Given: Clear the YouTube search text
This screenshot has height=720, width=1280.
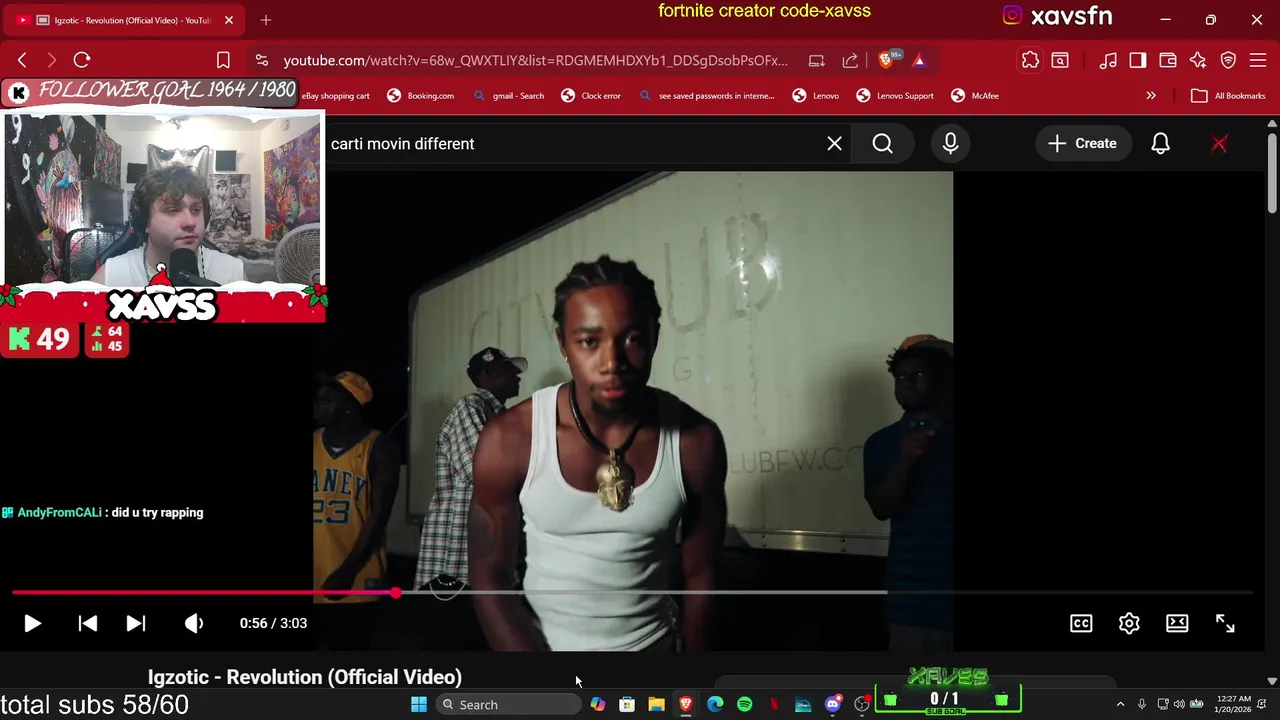Looking at the screenshot, I should (x=834, y=144).
